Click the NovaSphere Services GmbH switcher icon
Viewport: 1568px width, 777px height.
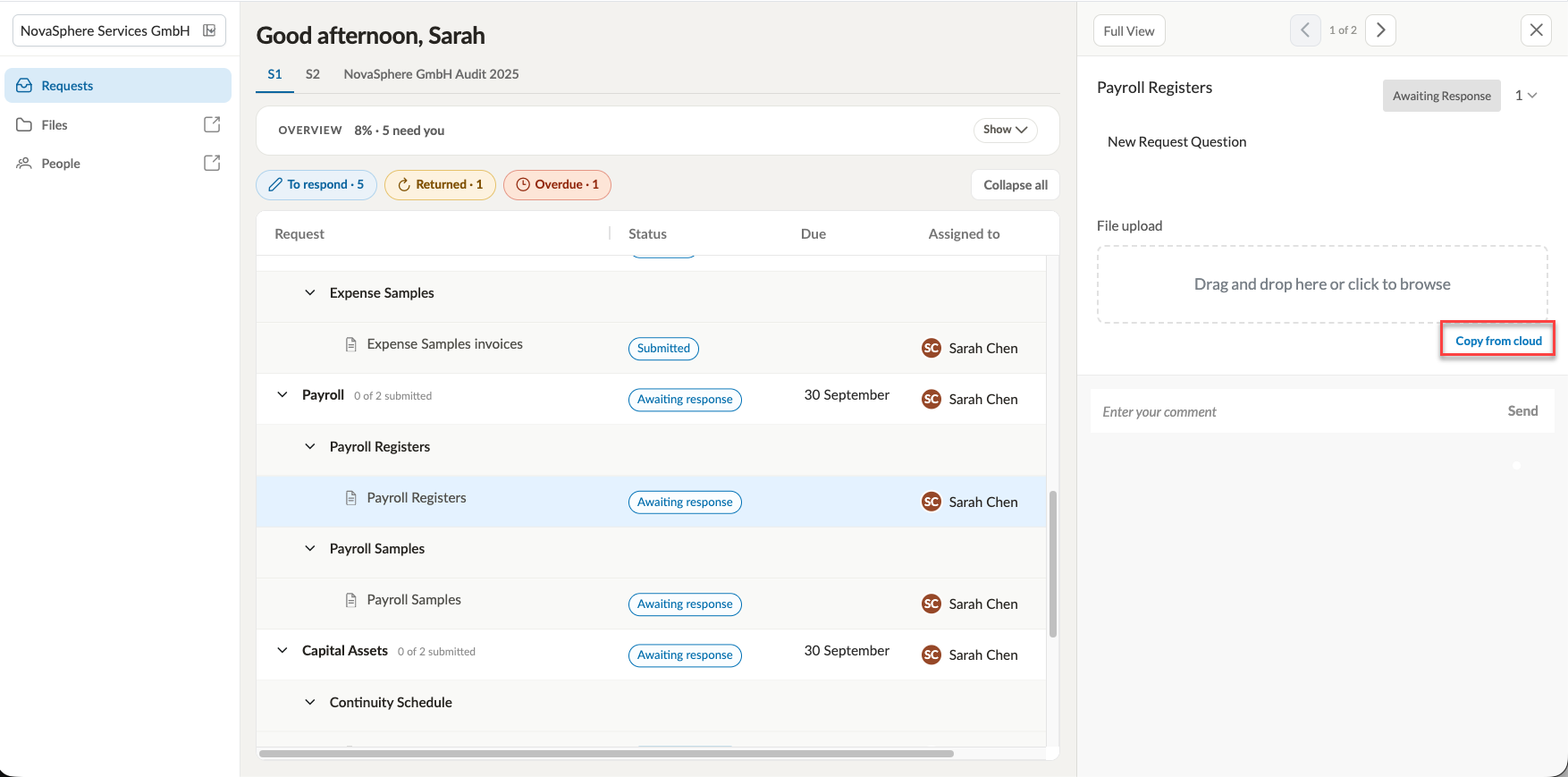[209, 30]
